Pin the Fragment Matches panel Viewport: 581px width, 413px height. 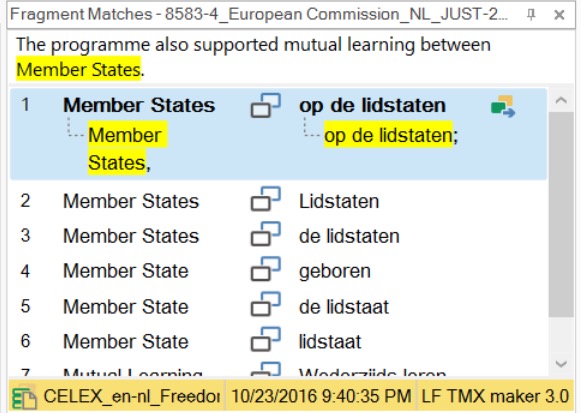tap(531, 15)
